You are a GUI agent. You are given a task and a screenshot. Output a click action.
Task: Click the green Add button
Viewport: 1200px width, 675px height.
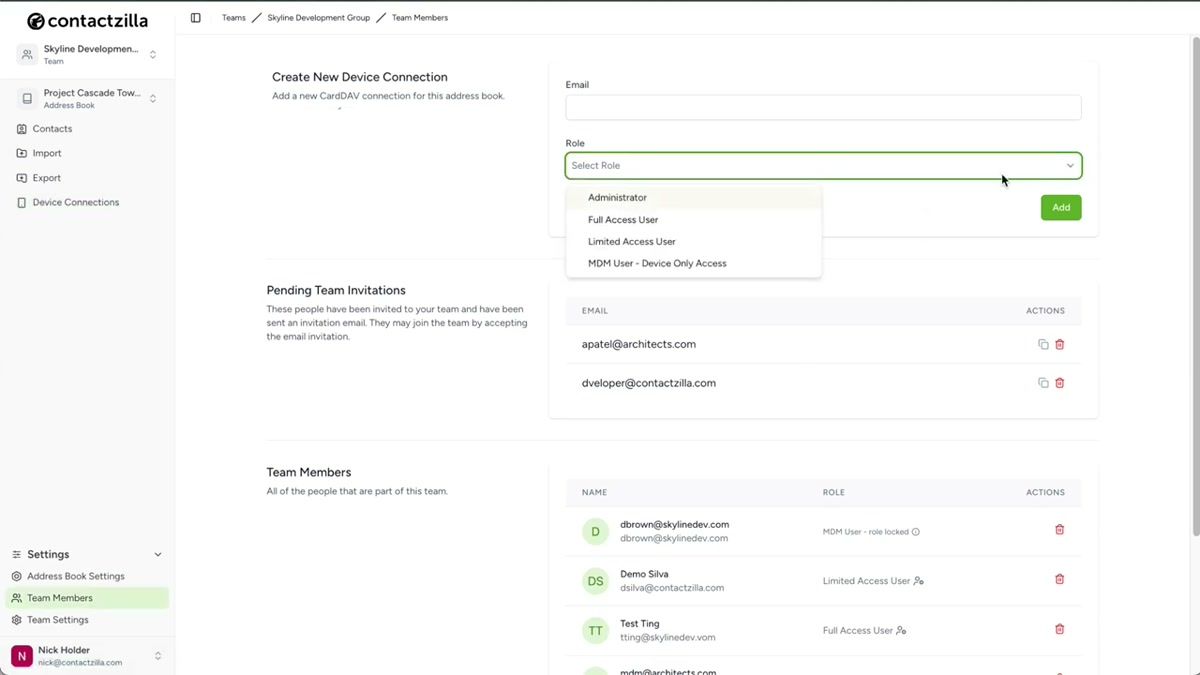pyautogui.click(x=1060, y=207)
